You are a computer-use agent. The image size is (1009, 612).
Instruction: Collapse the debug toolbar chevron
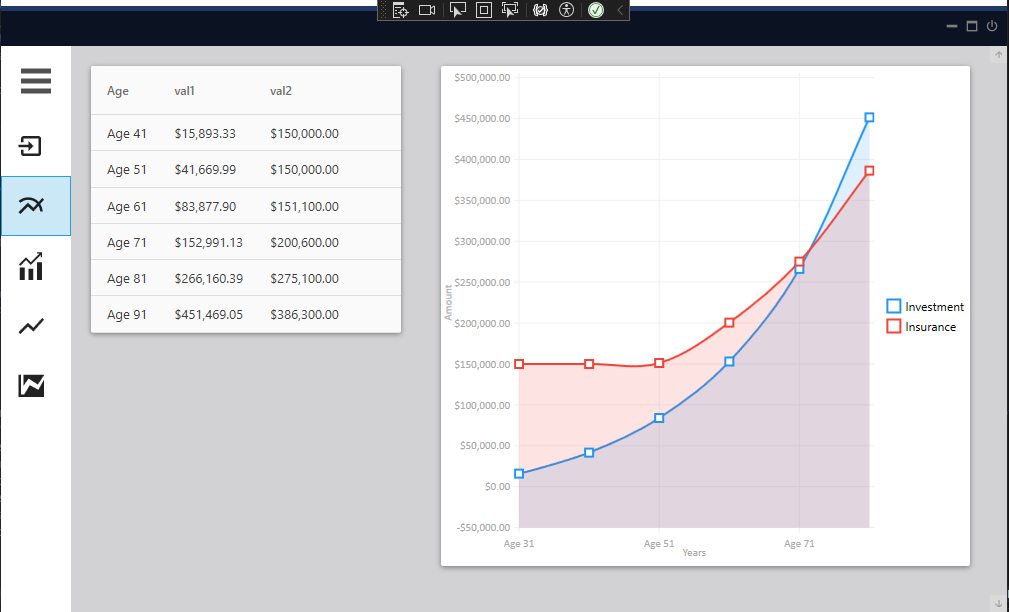coord(620,10)
